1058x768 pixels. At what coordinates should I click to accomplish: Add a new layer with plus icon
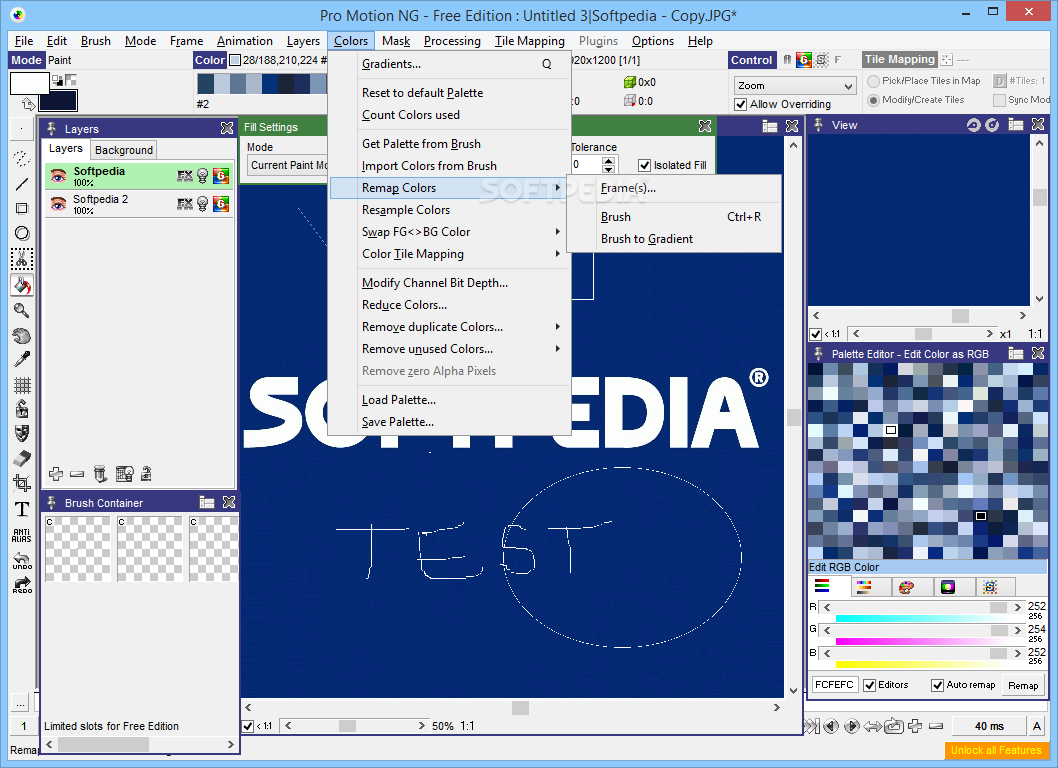(56, 474)
